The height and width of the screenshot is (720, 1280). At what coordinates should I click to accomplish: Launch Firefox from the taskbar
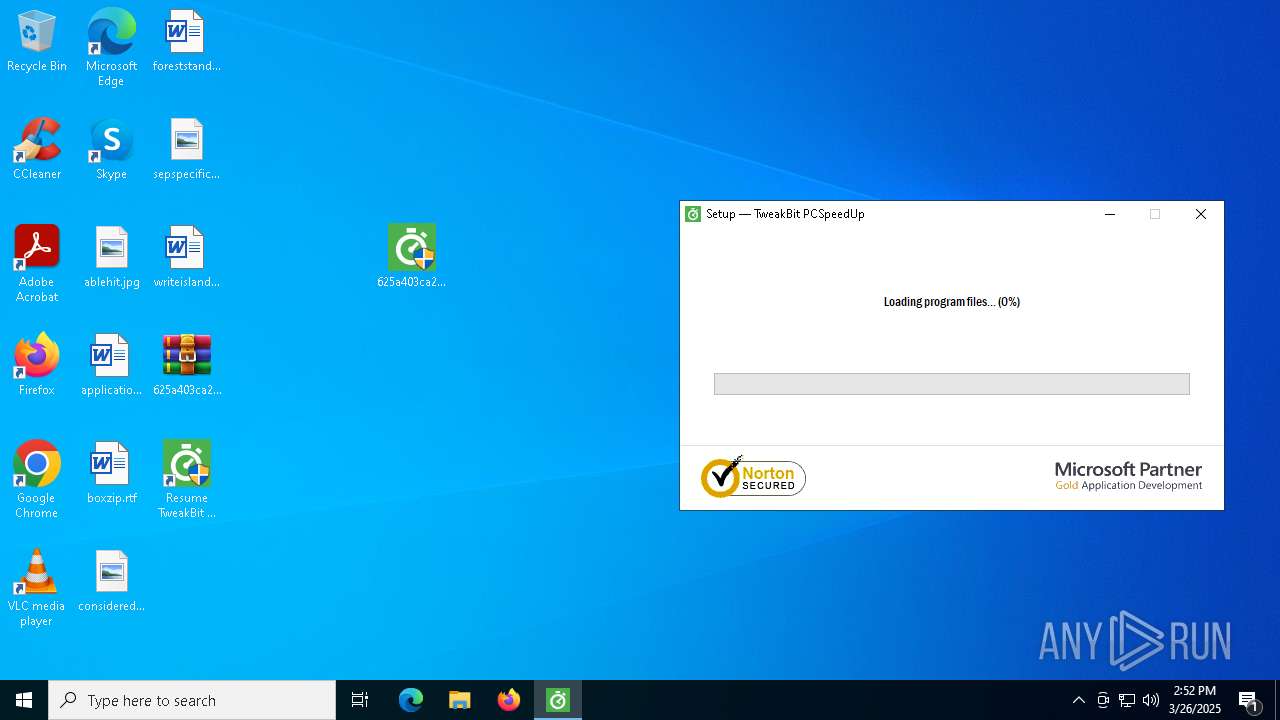click(509, 700)
